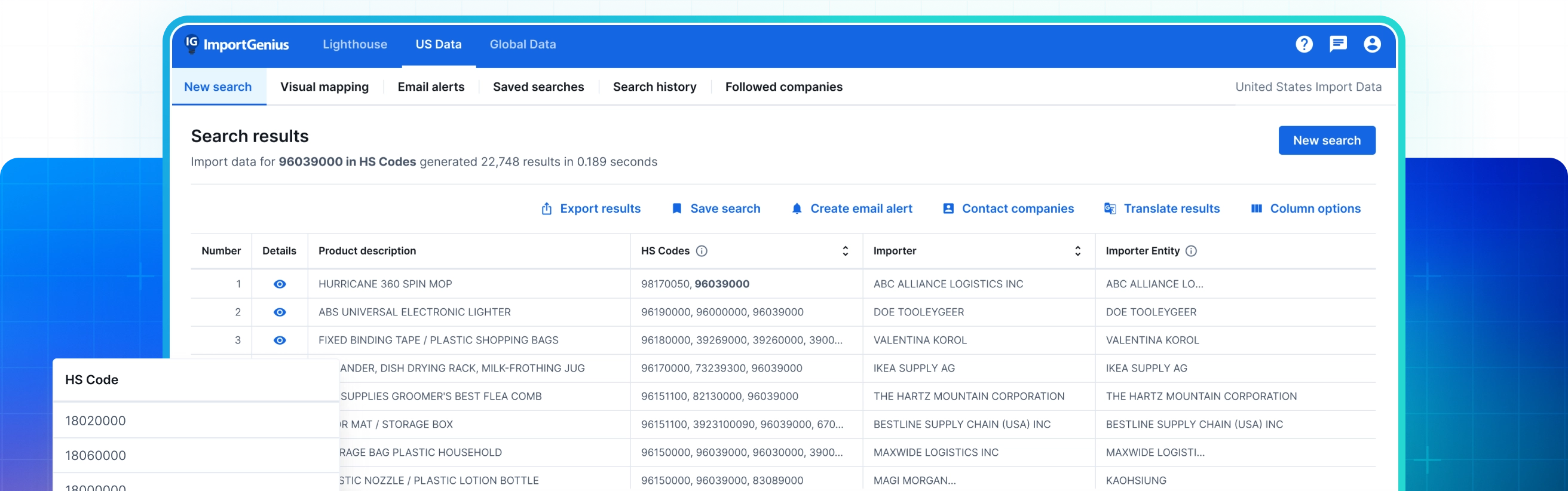Viewport: 1568px width, 491px height.
Task: Sort by the HS Codes column arrows
Action: [846, 251]
